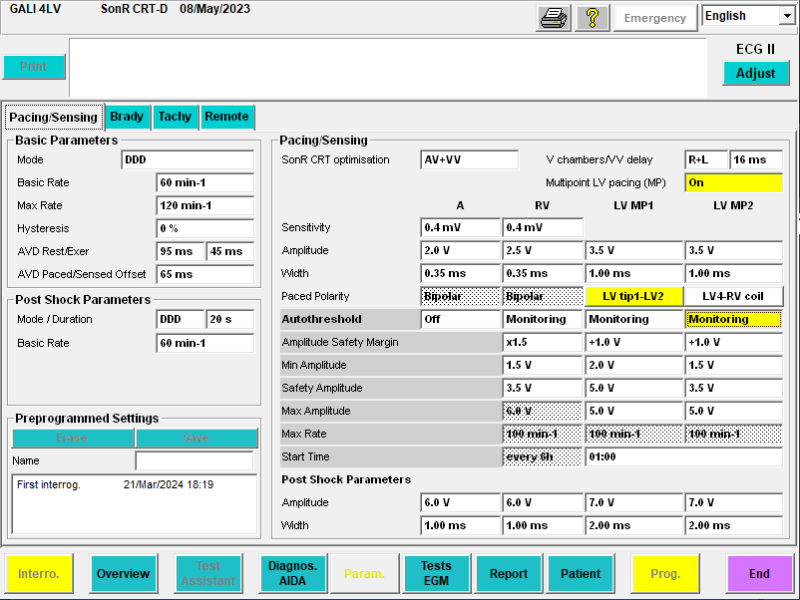Open the Patient information screen

coord(581,573)
